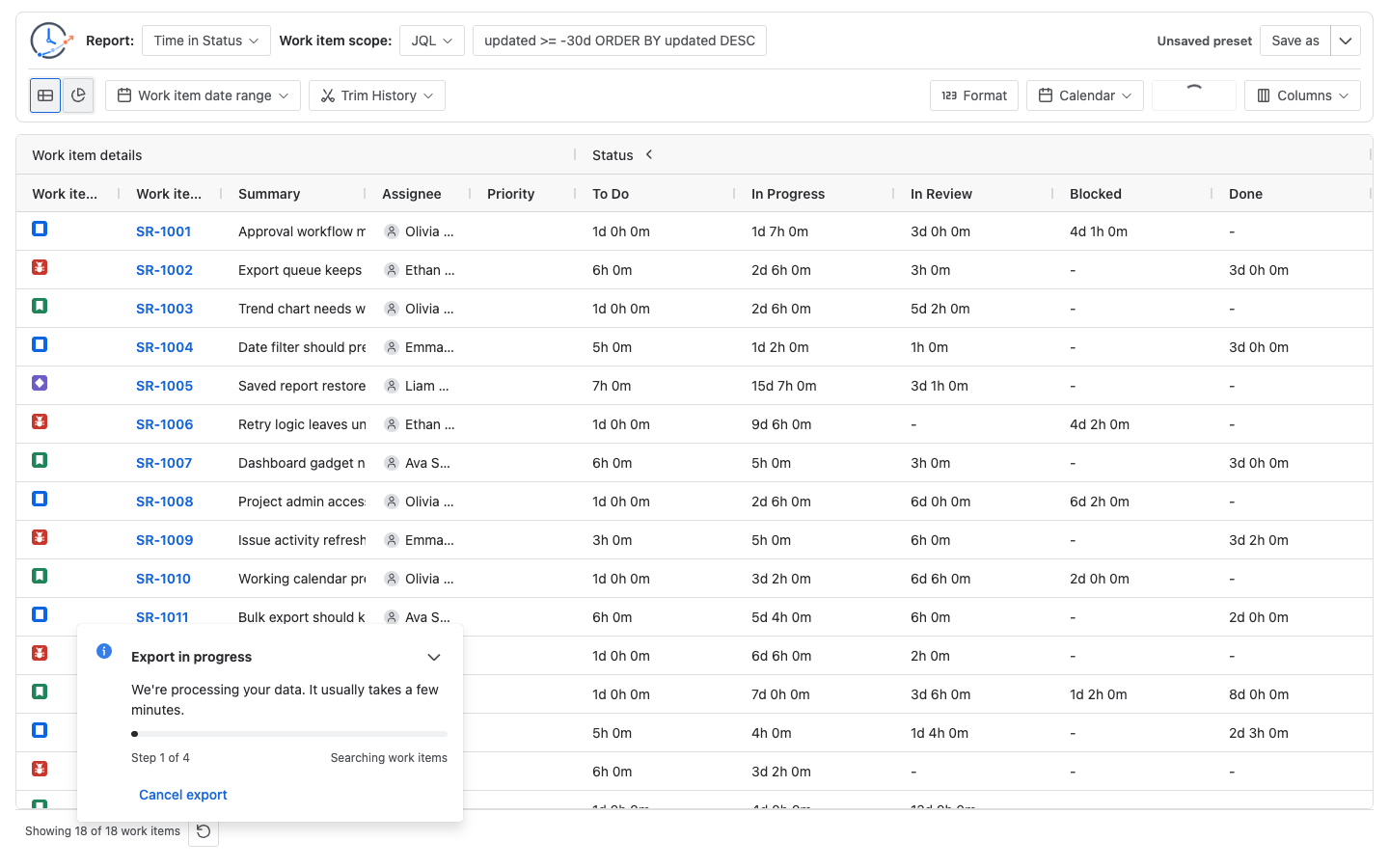Click summary Saved report restore

302,386
